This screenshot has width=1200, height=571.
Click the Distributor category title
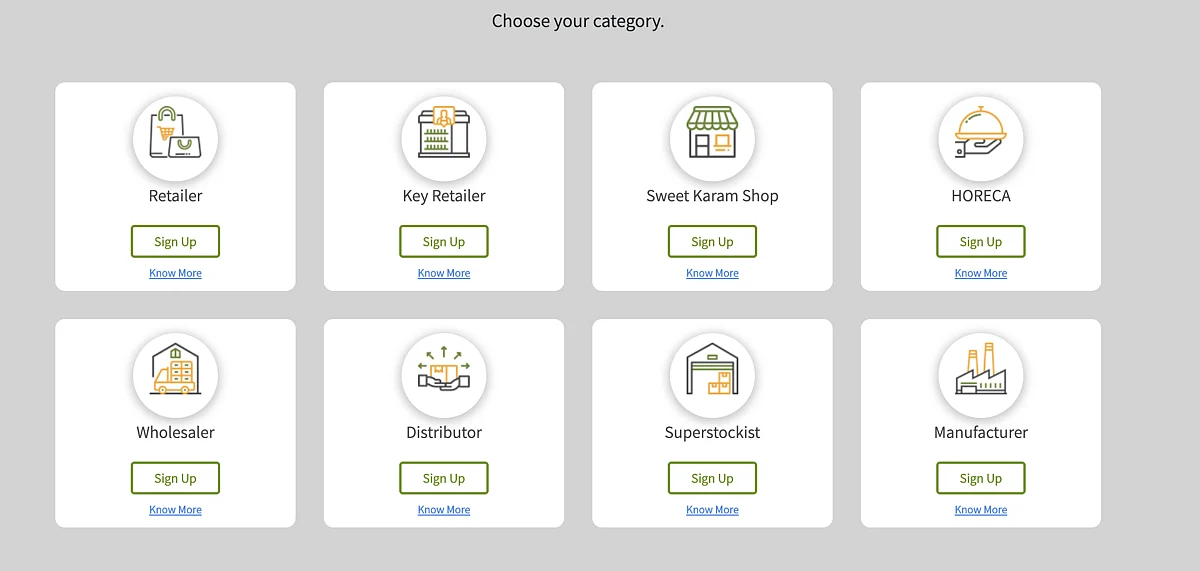pos(444,433)
